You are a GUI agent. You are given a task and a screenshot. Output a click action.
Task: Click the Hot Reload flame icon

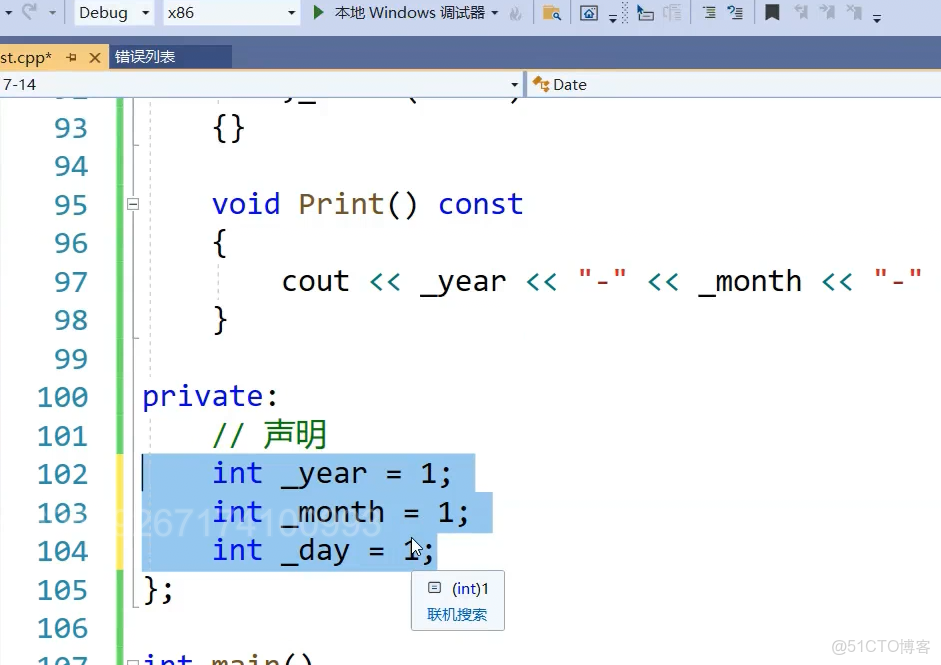coord(515,13)
